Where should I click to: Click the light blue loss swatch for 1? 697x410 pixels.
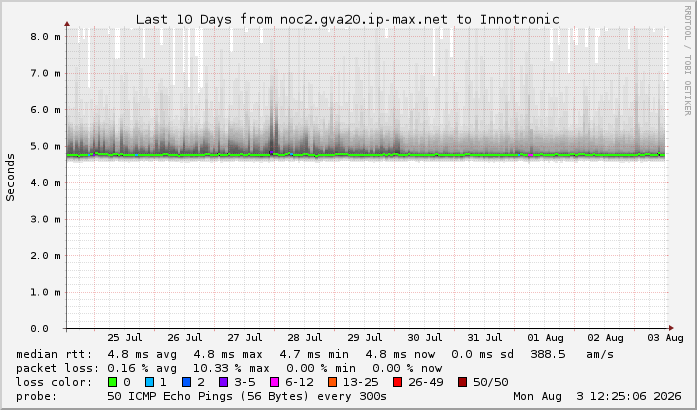tap(149, 382)
